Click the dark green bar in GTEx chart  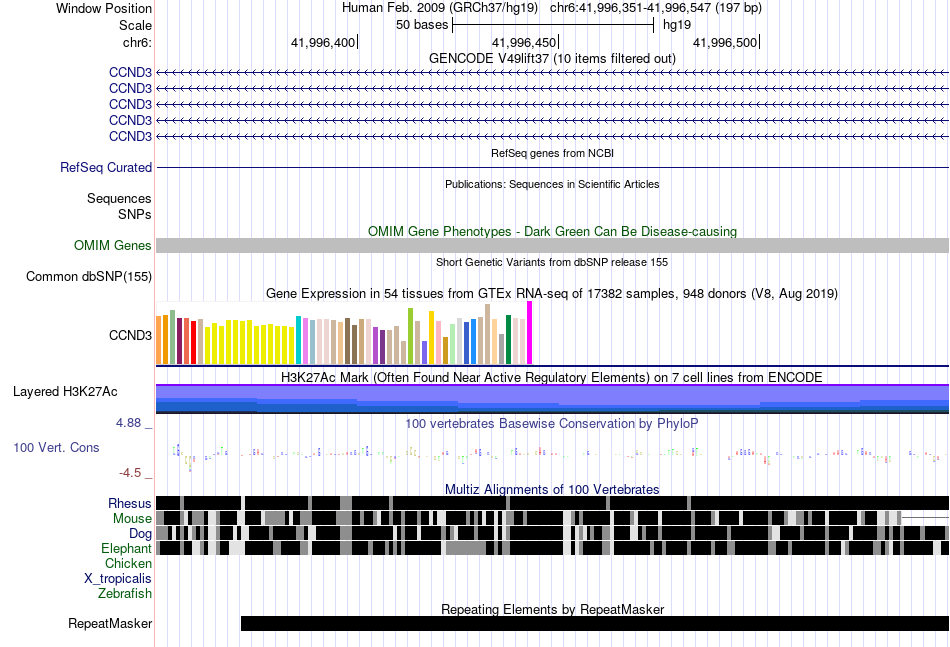click(x=508, y=339)
